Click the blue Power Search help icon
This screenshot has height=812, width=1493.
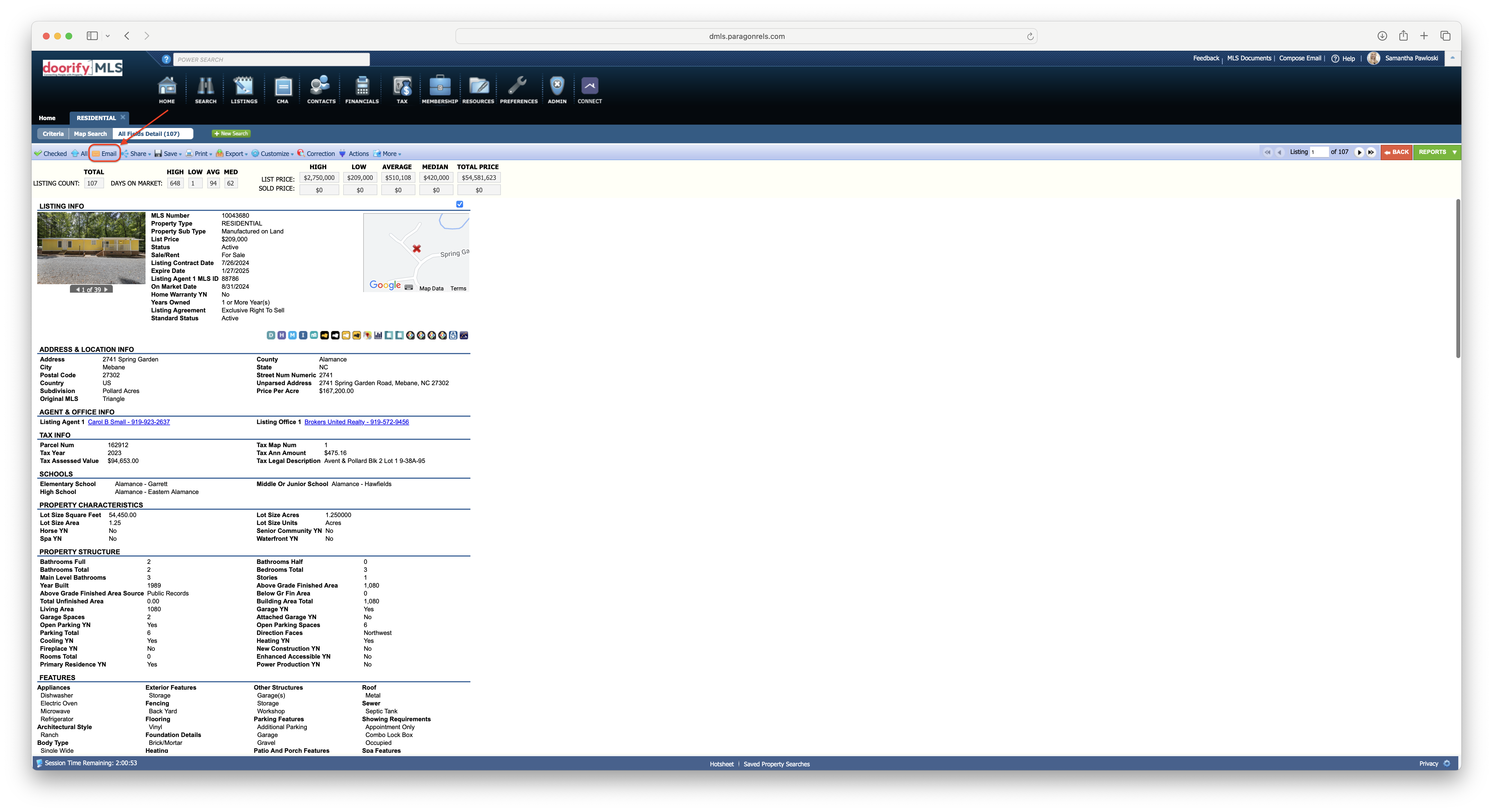pos(166,59)
